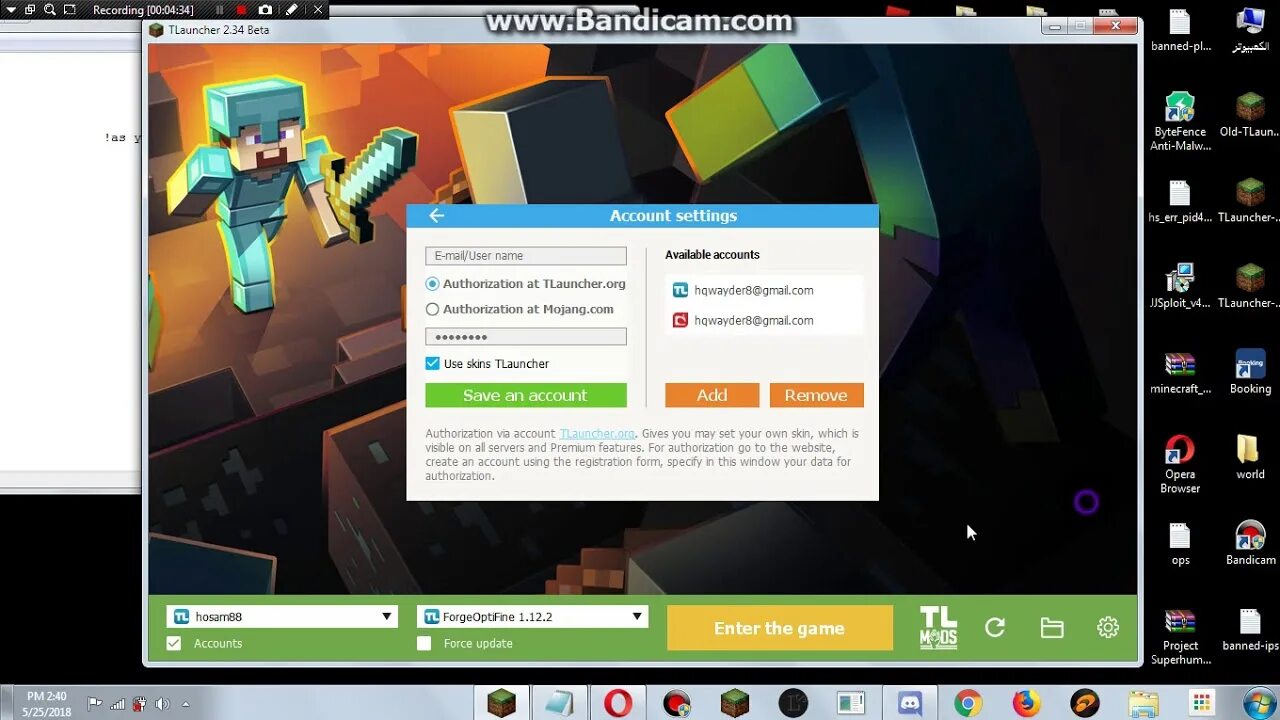Select the Project Superhuman archive icon
This screenshot has height=720, width=1280.
click(x=1180, y=636)
